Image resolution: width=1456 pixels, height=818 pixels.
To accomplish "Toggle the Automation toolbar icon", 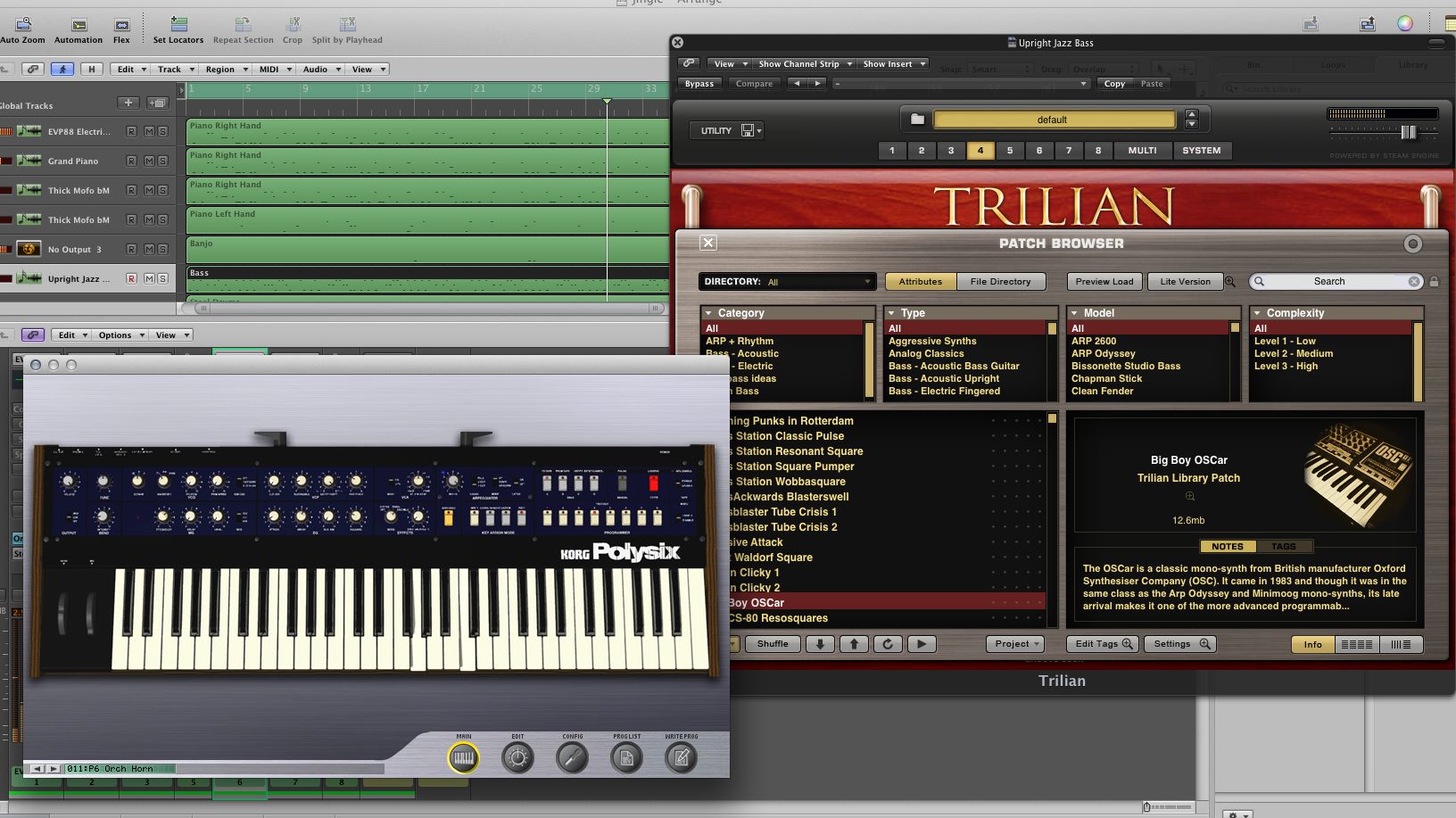I will tap(79, 25).
